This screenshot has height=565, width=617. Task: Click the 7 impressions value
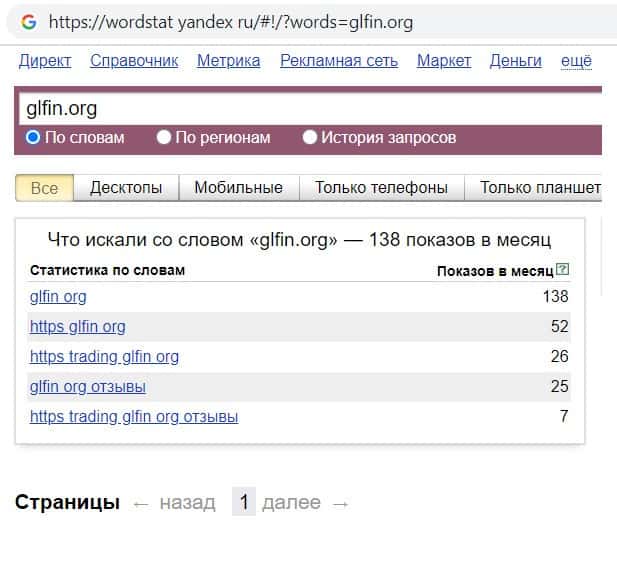[564, 416]
